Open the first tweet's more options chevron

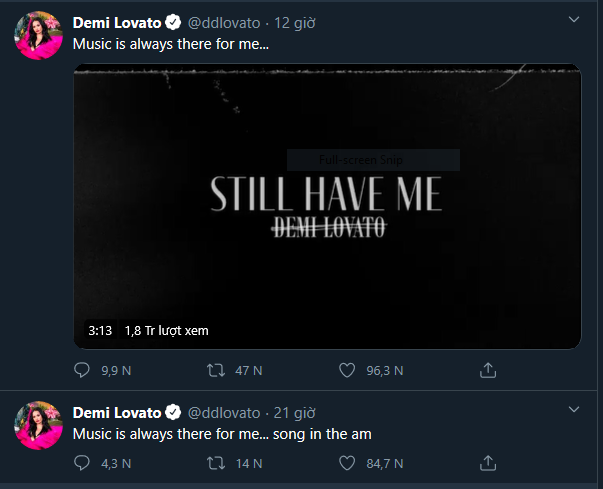572,20
